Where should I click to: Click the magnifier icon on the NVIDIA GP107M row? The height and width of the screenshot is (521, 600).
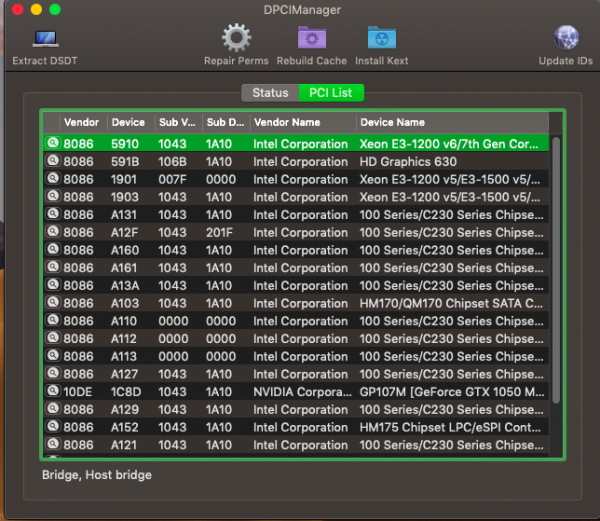(51, 392)
